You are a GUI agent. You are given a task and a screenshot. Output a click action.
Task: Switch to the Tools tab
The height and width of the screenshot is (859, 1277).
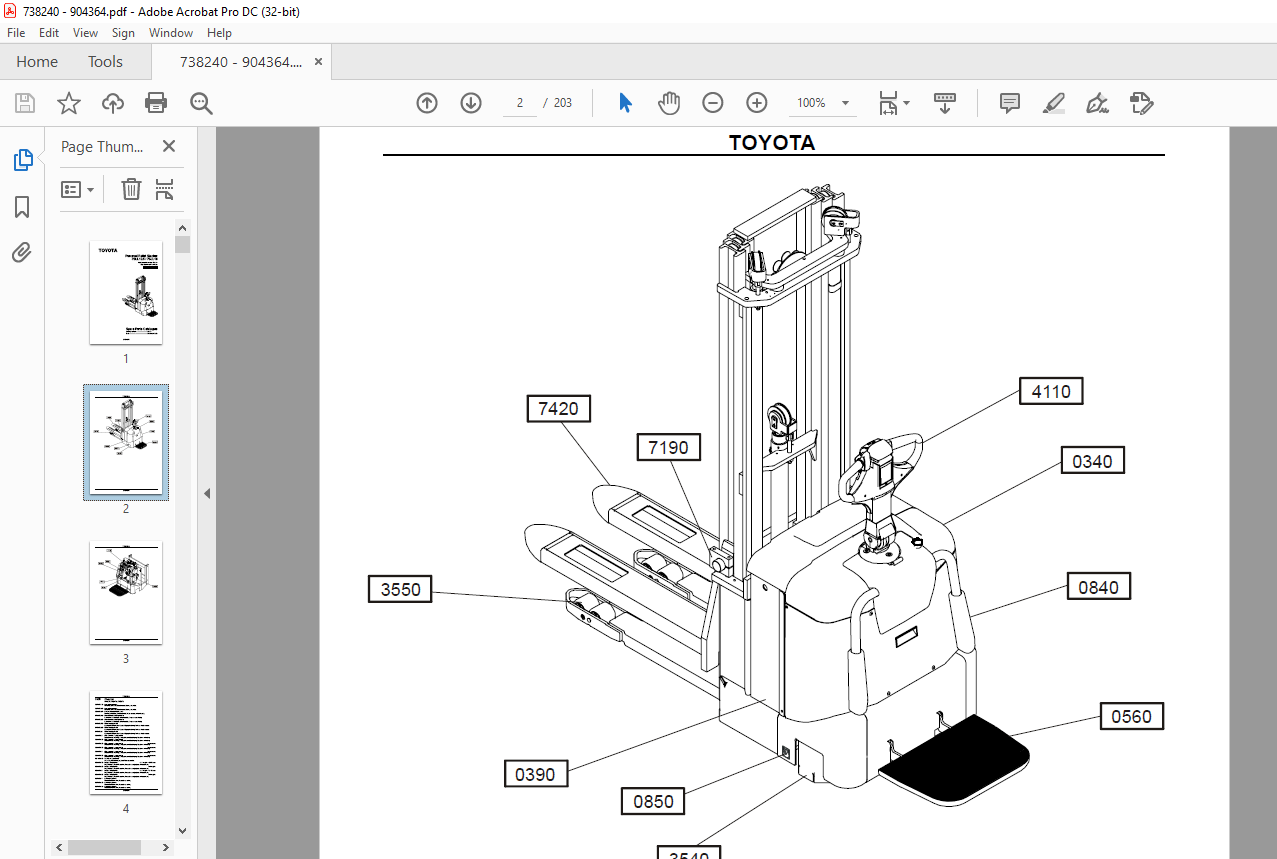(x=105, y=62)
